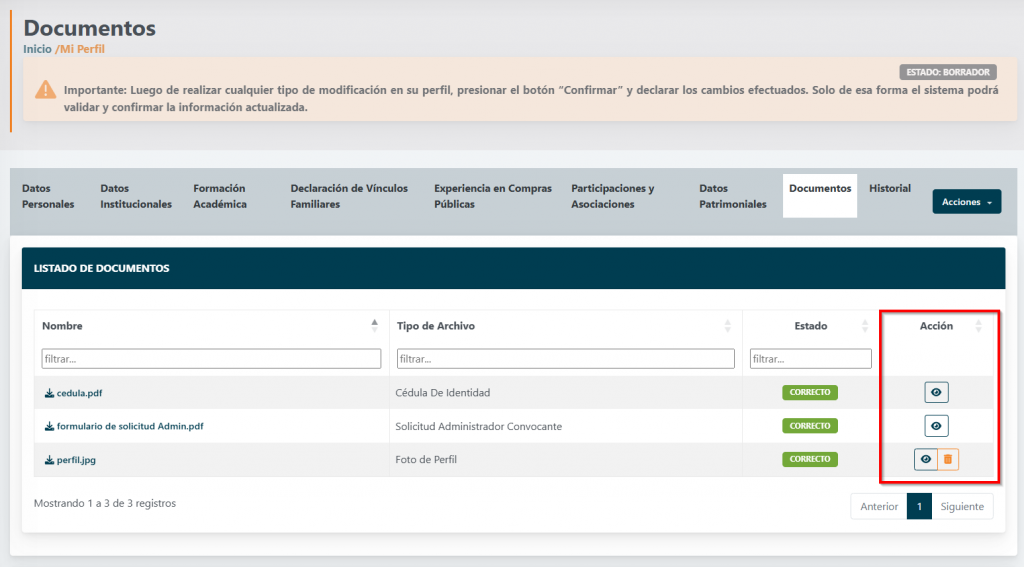Click CORRECTO badge in perfil.jpg row

(810, 459)
